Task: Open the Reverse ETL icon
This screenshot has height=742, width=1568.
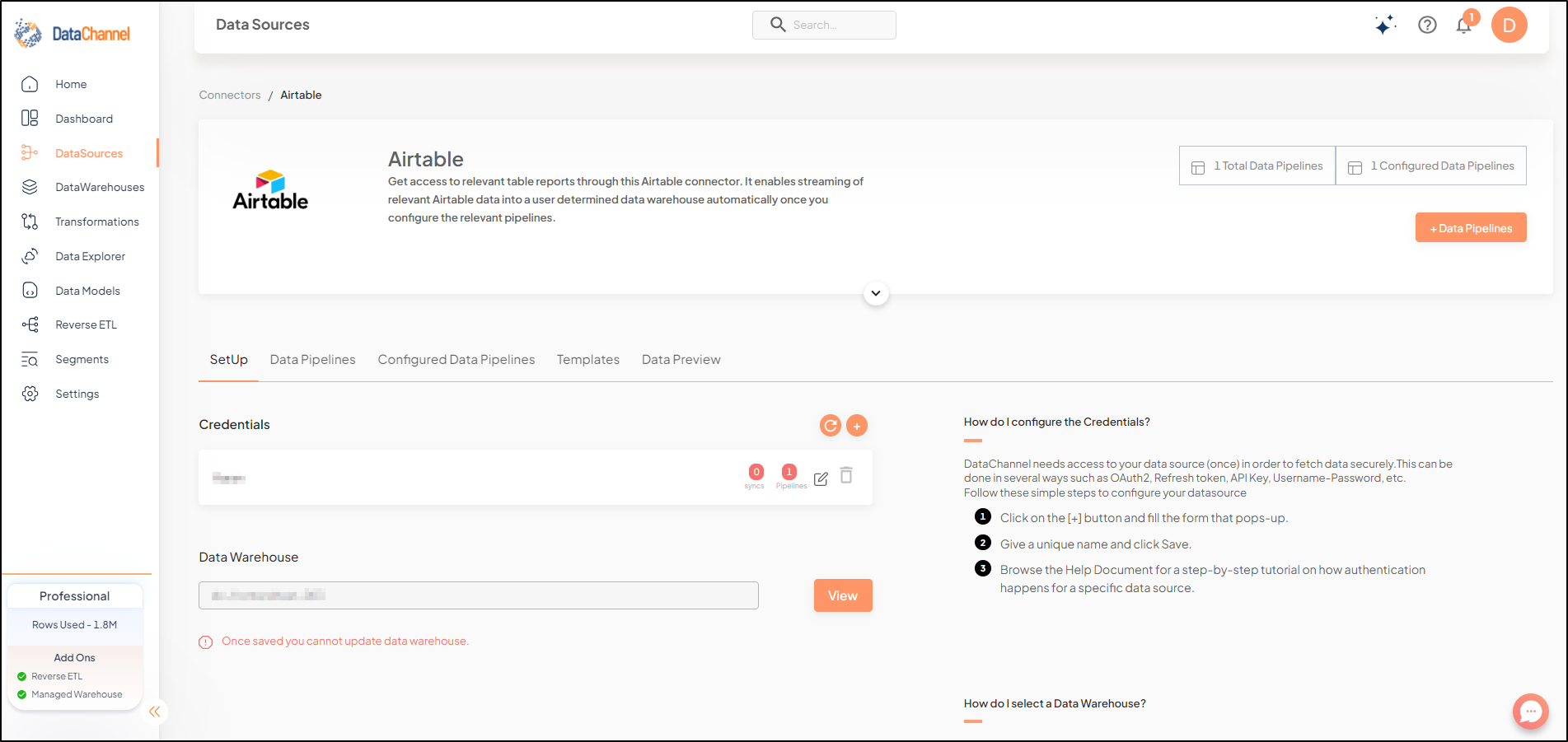Action: pyautogui.click(x=30, y=324)
